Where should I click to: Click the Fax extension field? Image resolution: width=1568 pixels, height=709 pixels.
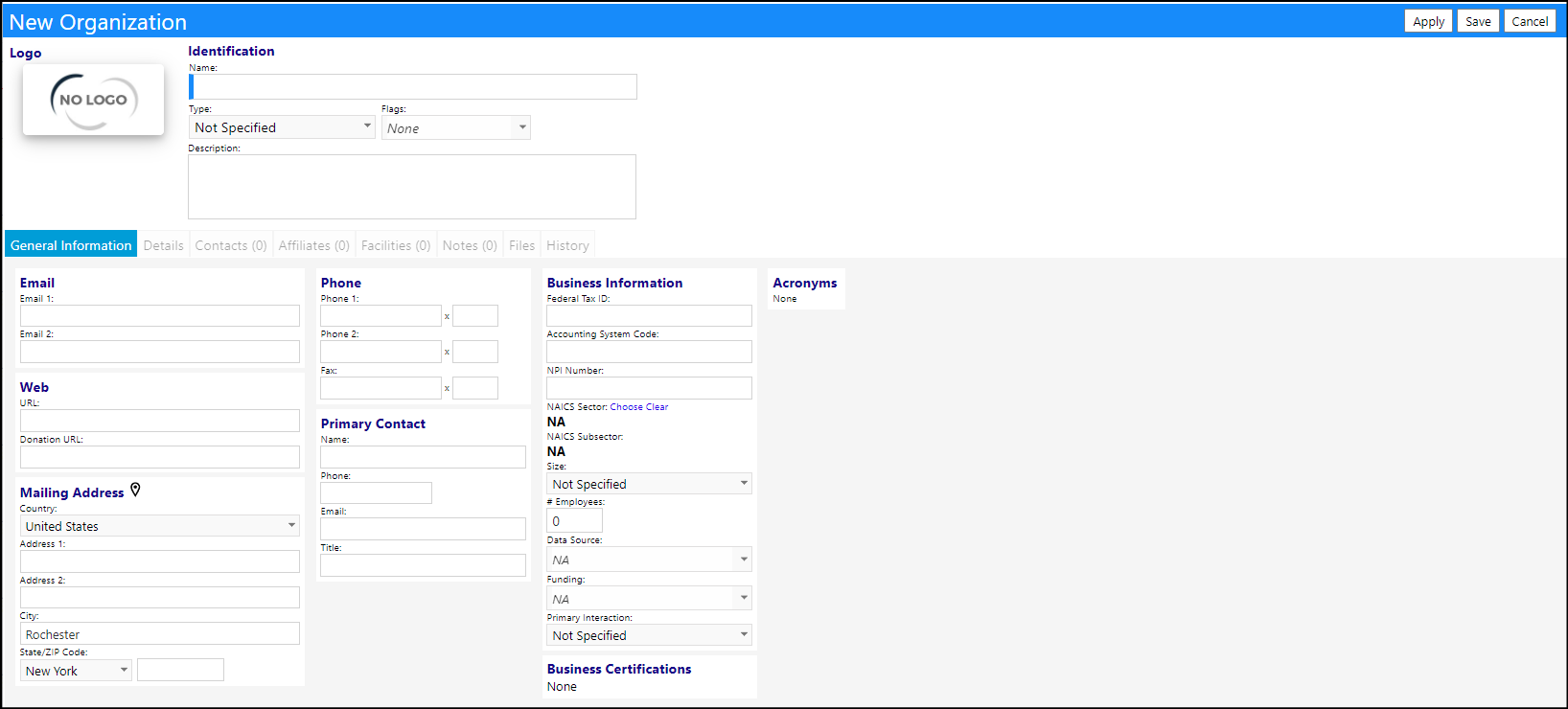click(475, 388)
